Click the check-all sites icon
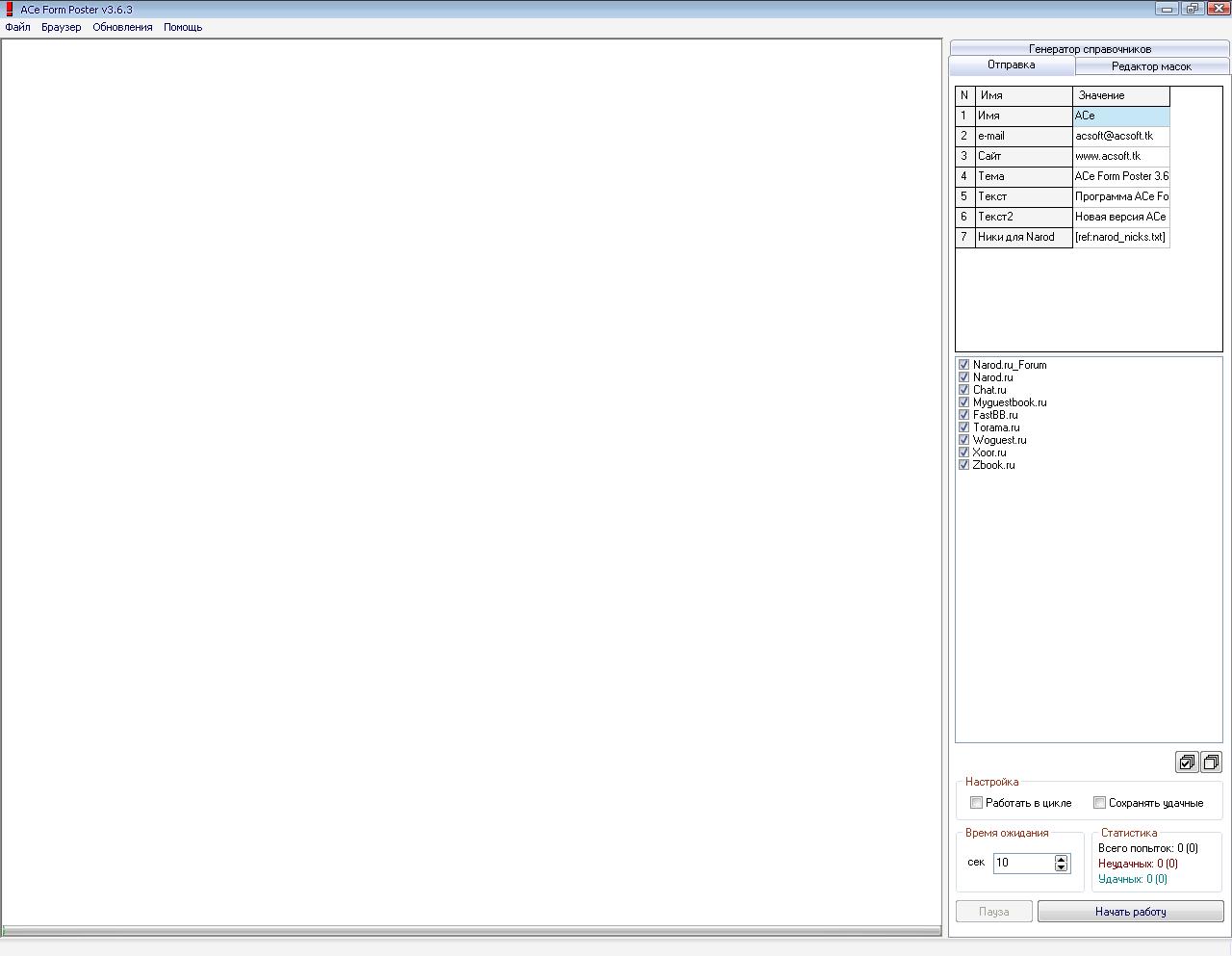 point(1187,762)
